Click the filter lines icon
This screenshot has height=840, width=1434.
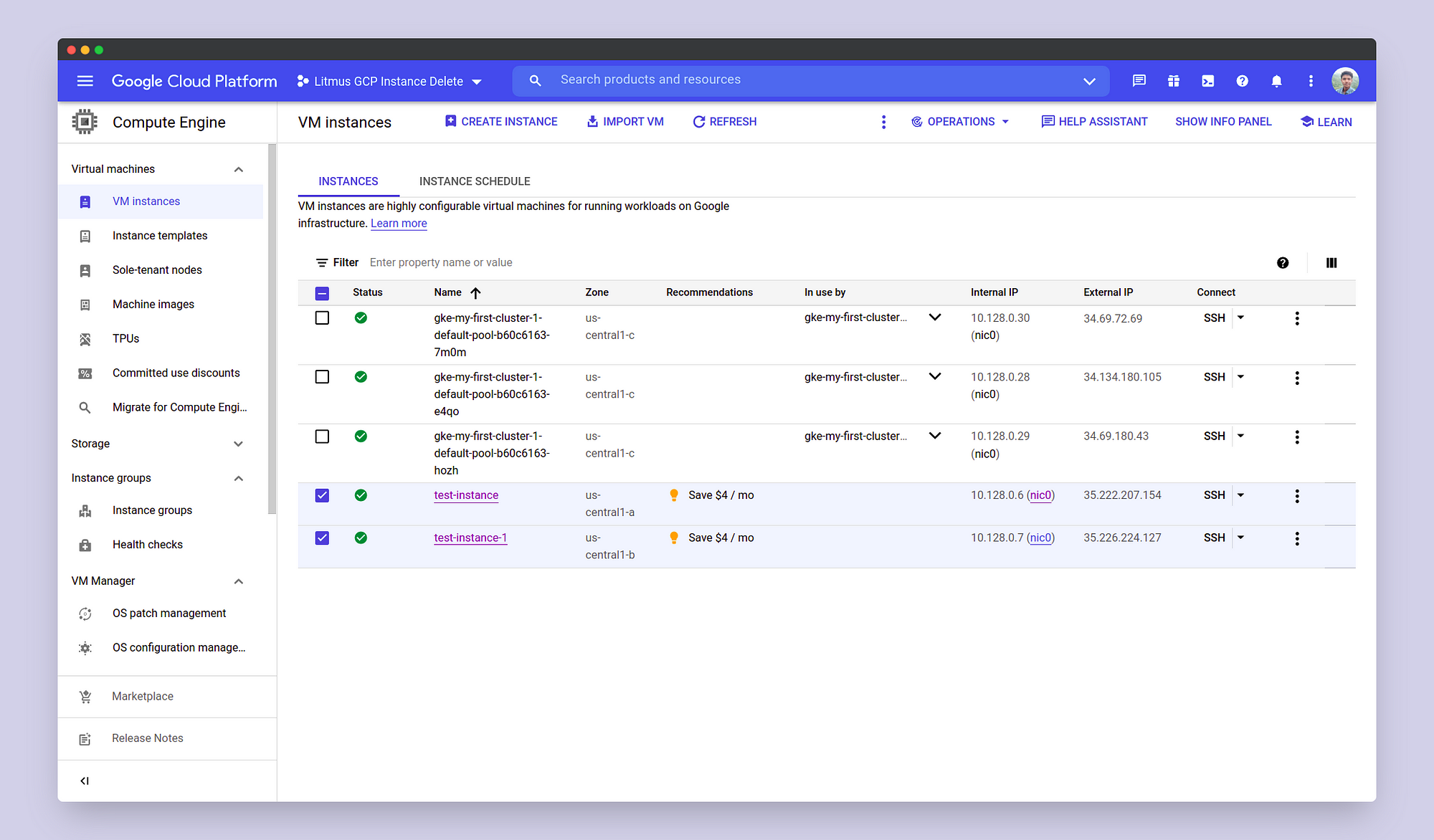322,263
